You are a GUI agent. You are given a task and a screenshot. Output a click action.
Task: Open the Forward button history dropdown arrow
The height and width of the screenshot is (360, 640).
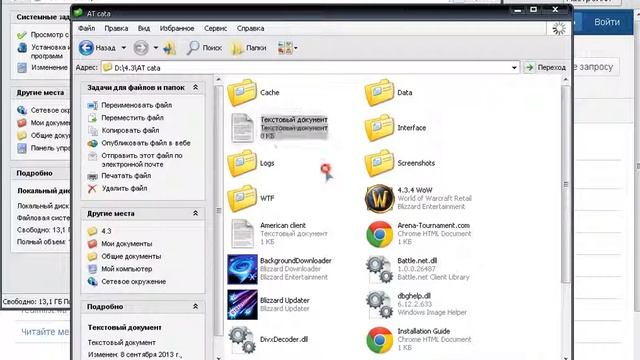156,48
